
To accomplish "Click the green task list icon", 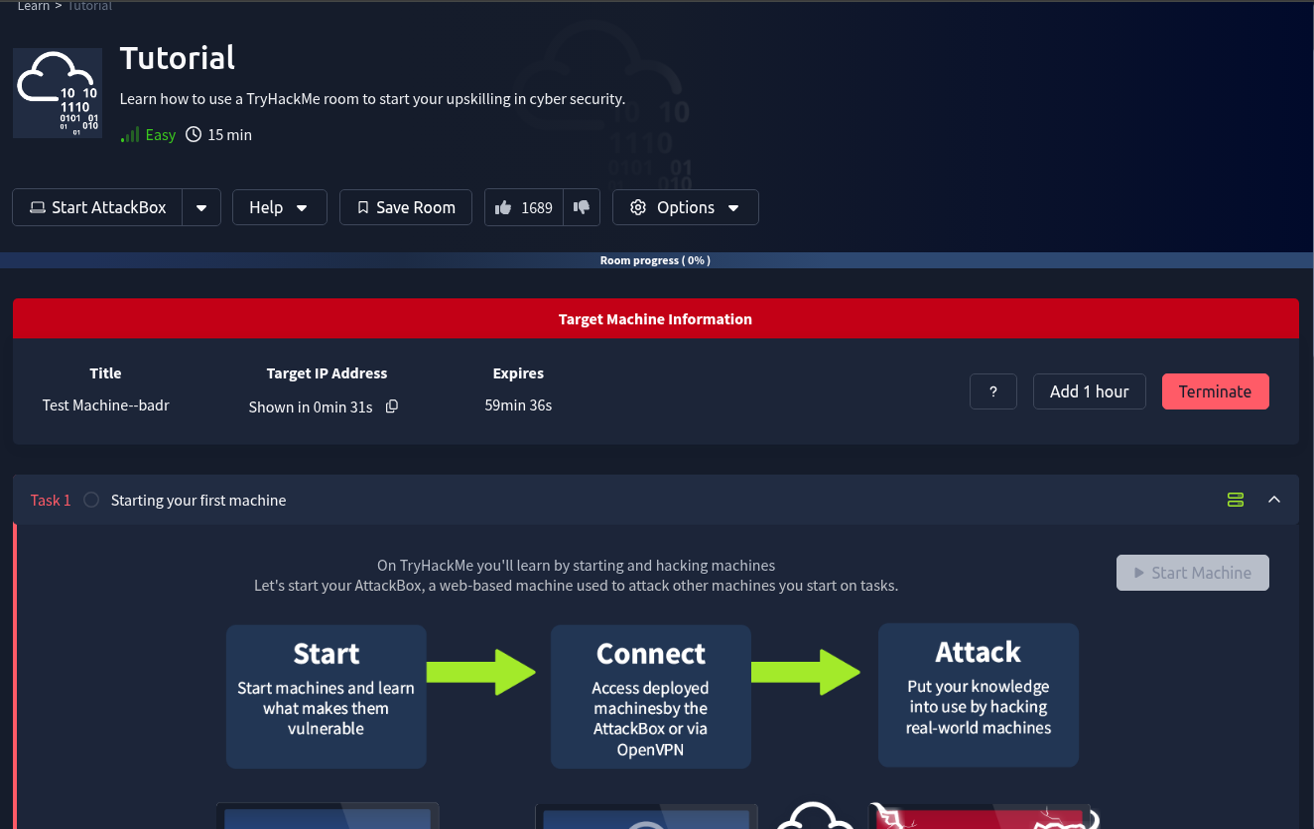I will point(1235,499).
